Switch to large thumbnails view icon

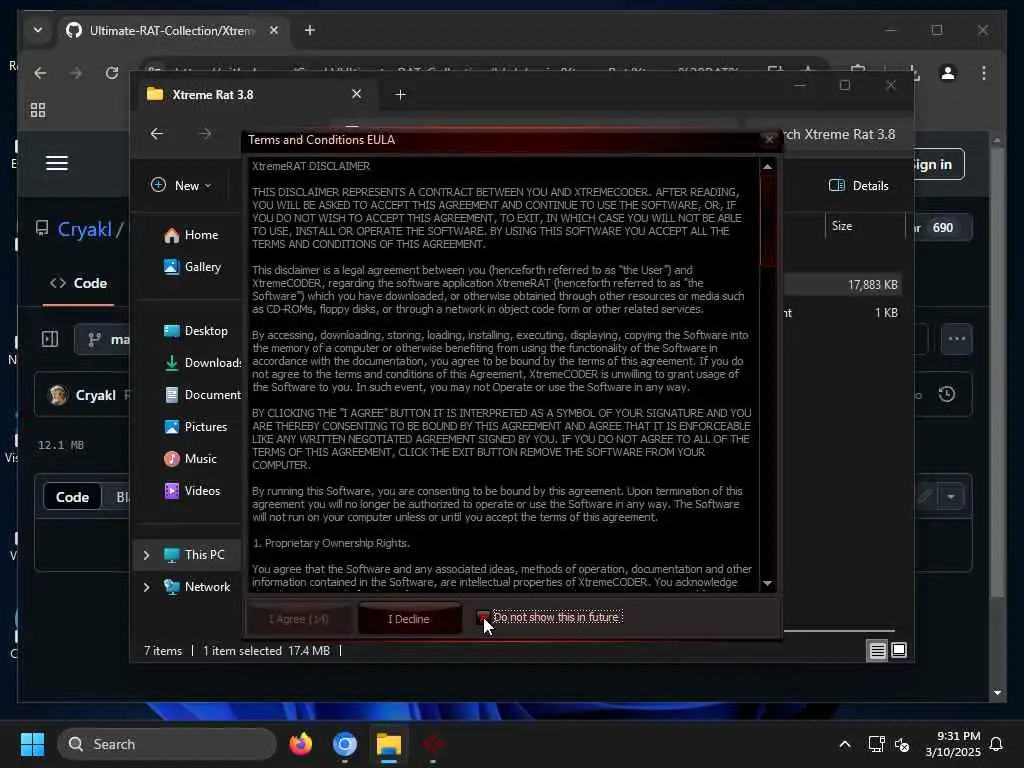click(899, 650)
